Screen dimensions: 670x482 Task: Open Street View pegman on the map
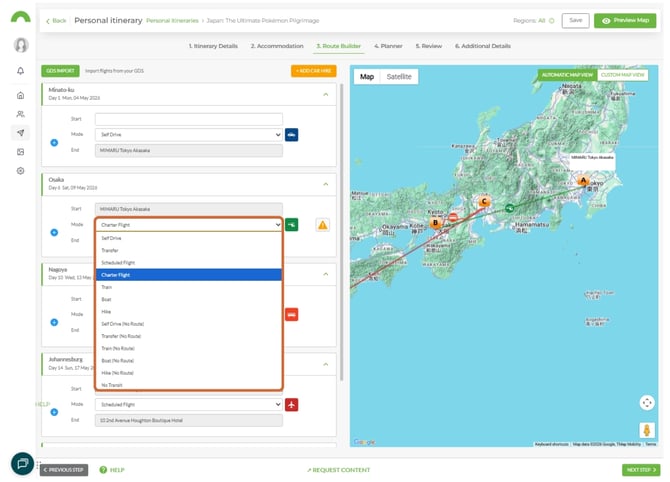coord(647,430)
